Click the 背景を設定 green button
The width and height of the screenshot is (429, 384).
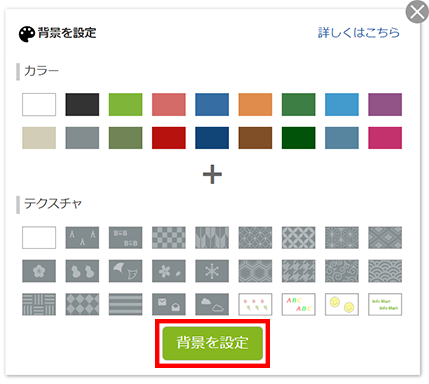click(213, 343)
